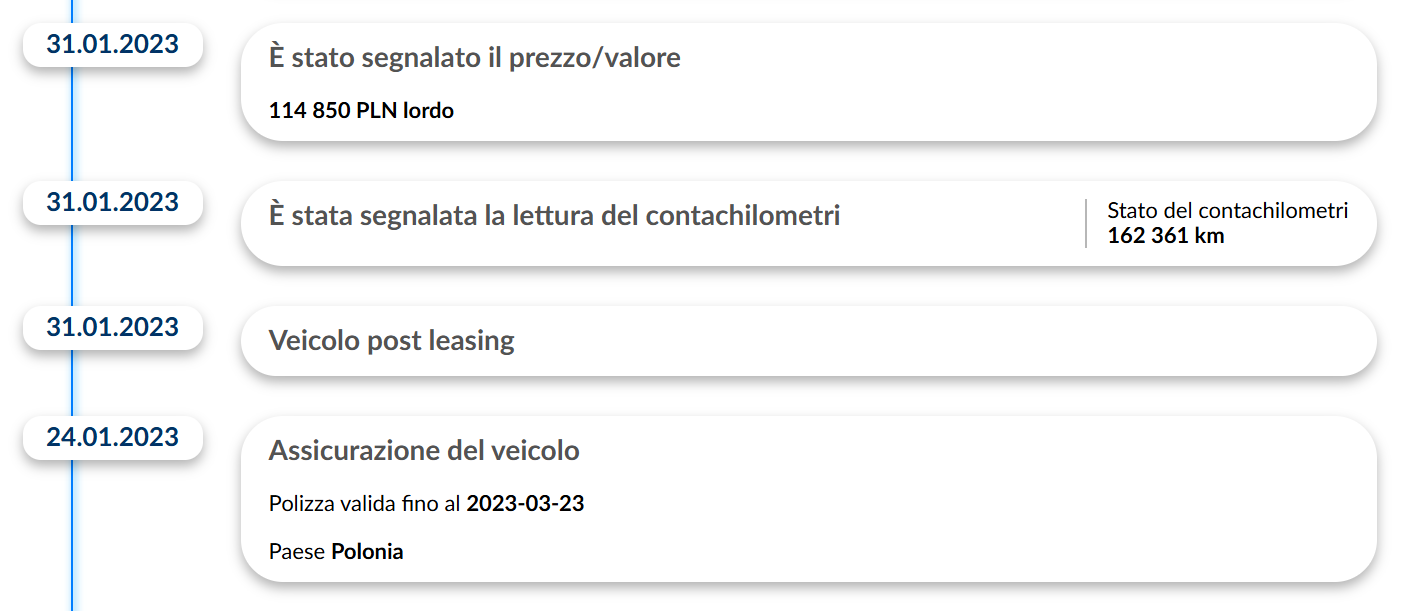The width and height of the screenshot is (1402, 611).
Task: Select the "È stato segnalato il prezzo/valore" heading
Action: coord(474,58)
